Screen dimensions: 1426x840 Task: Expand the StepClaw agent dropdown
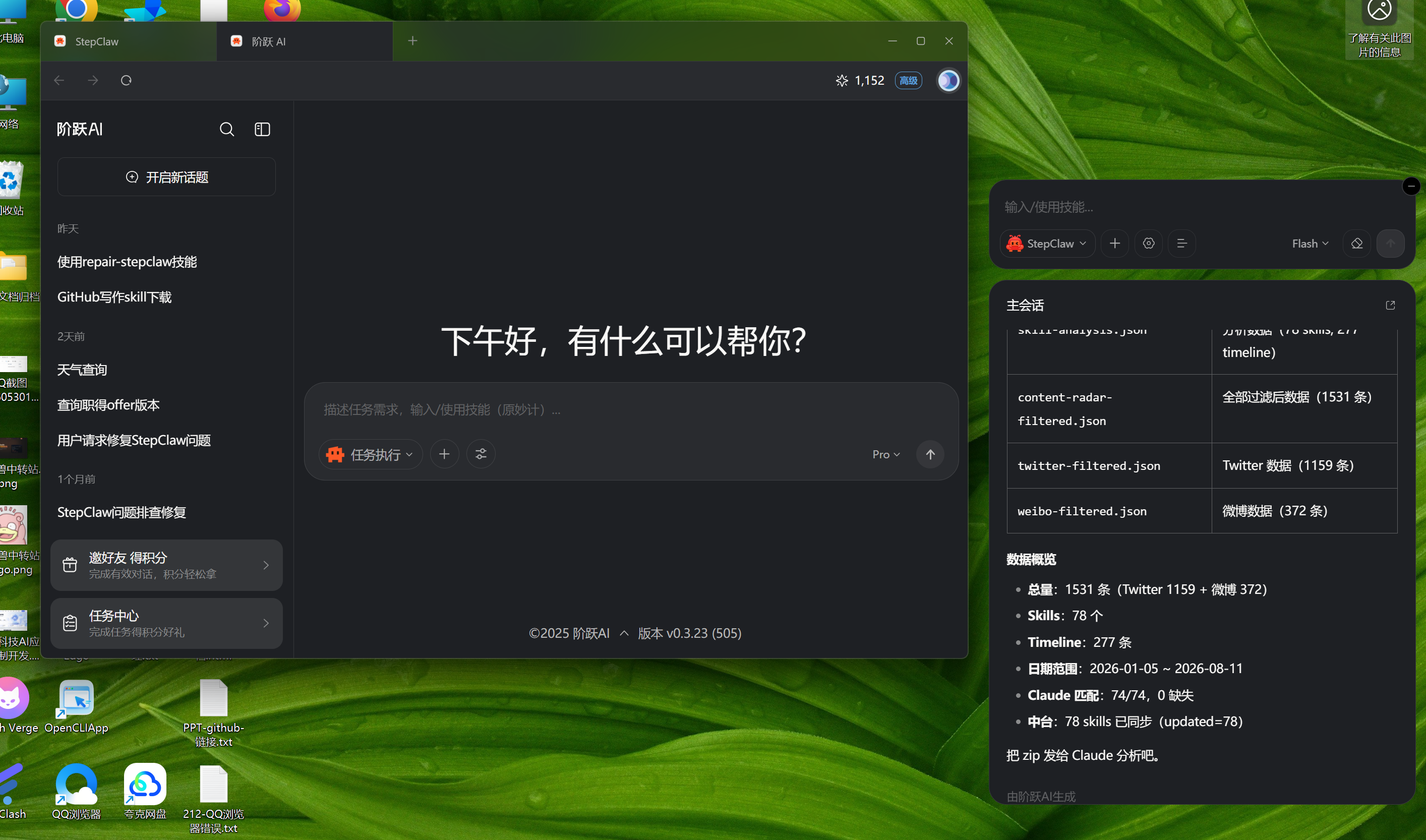pos(1047,244)
